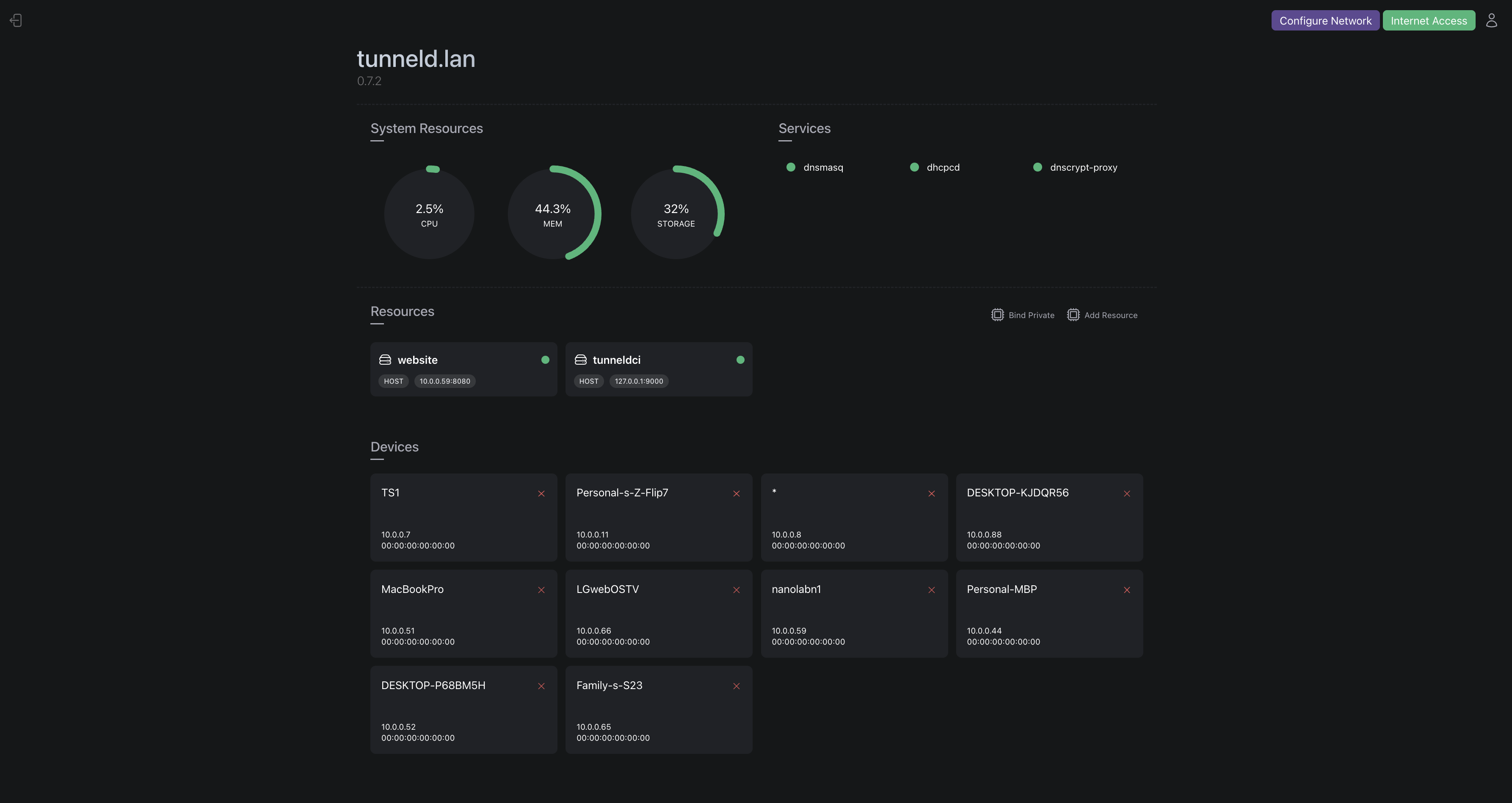
Task: Remove the TS1 device
Action: point(541,493)
